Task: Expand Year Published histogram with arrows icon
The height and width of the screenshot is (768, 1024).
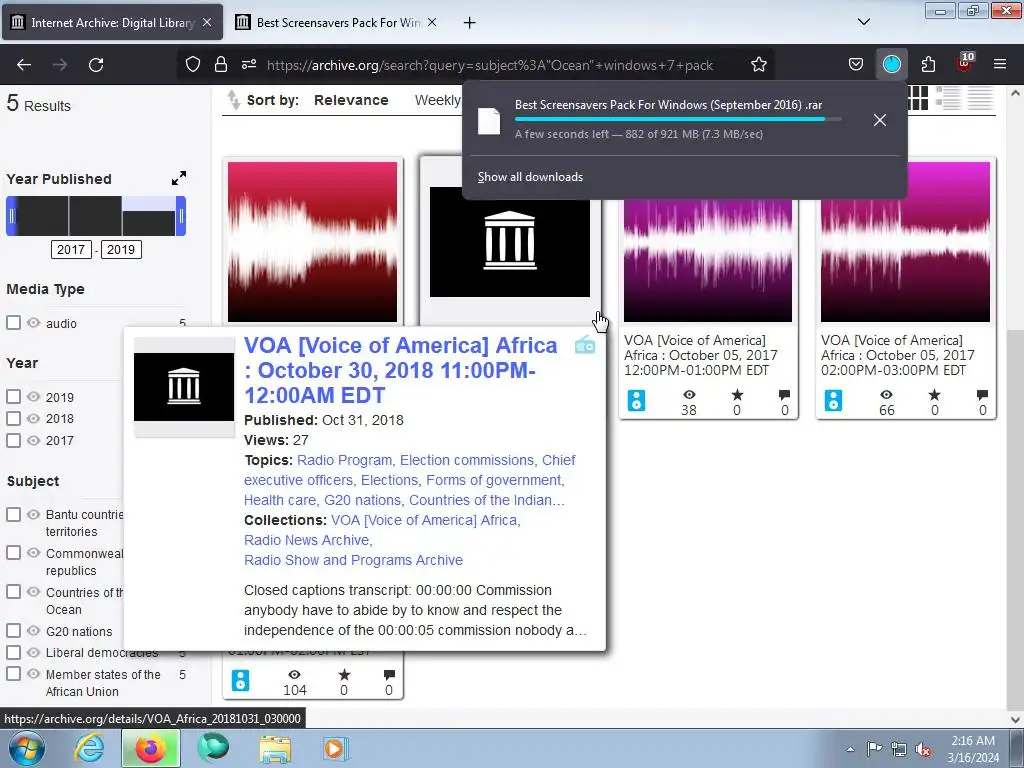Action: (x=178, y=178)
